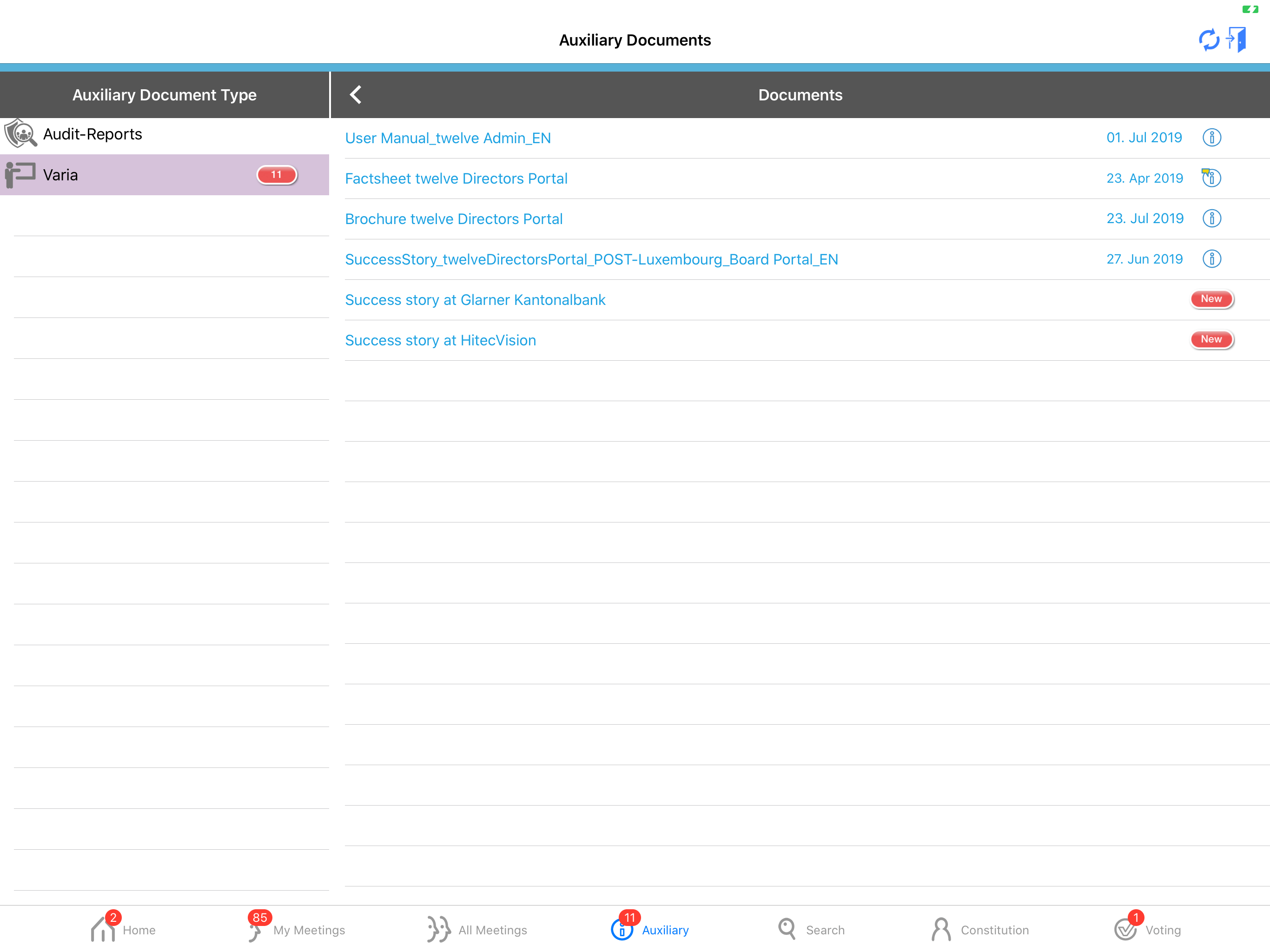Tap the Constitution person icon

[x=942, y=929]
